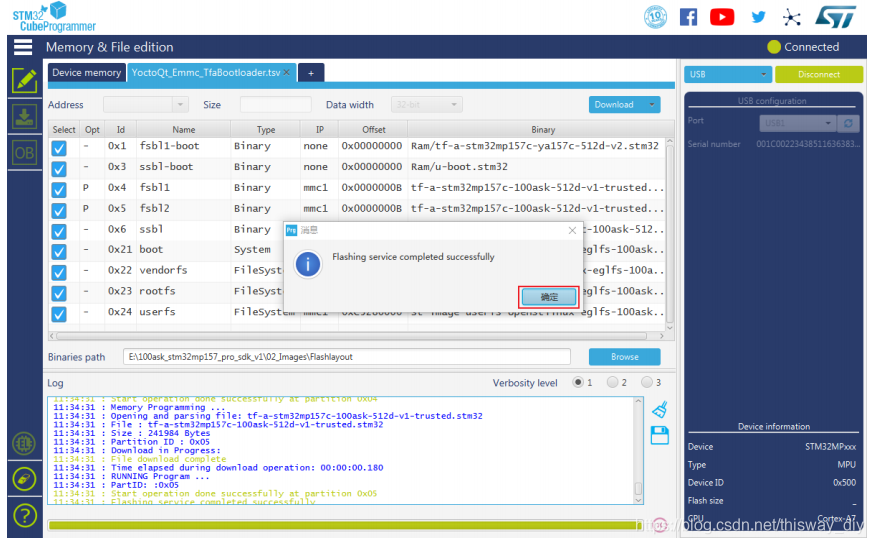874x544 pixels.
Task: Refresh the USB port list
Action: click(x=849, y=123)
